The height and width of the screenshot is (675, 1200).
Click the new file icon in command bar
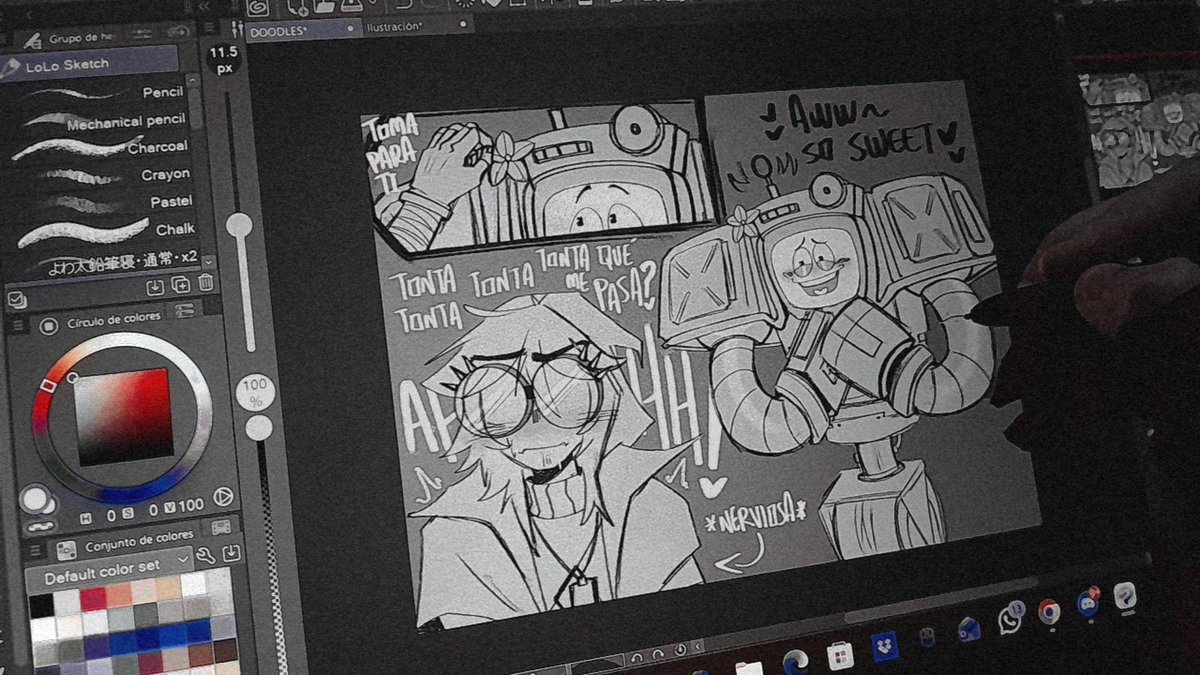(x=296, y=5)
